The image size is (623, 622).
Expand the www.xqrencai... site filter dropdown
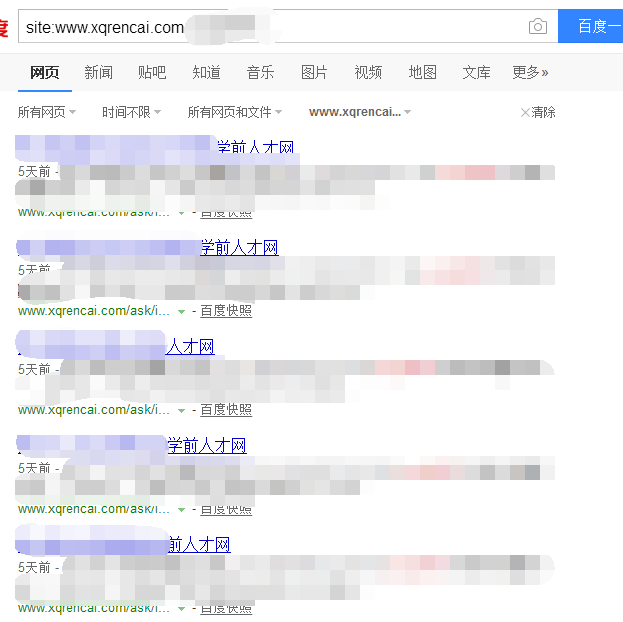360,112
